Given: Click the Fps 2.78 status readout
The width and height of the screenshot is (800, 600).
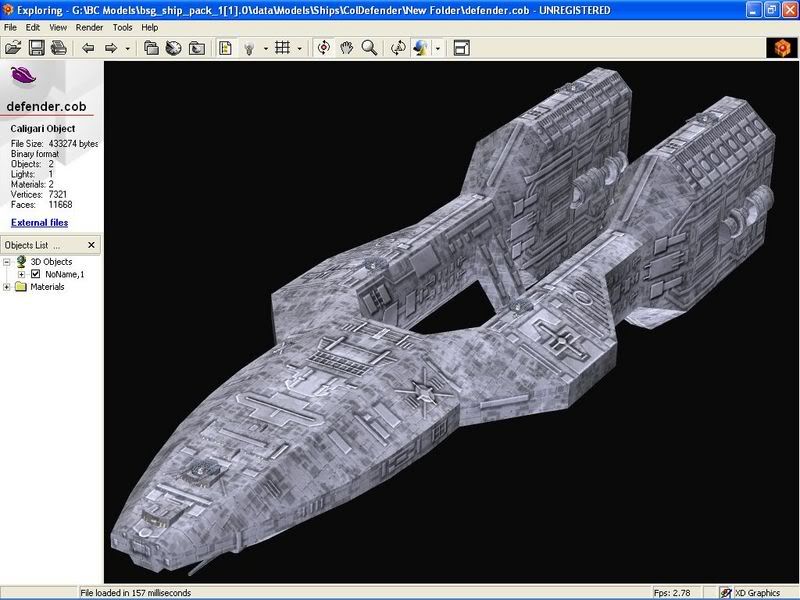Looking at the screenshot, I should coord(672,593).
